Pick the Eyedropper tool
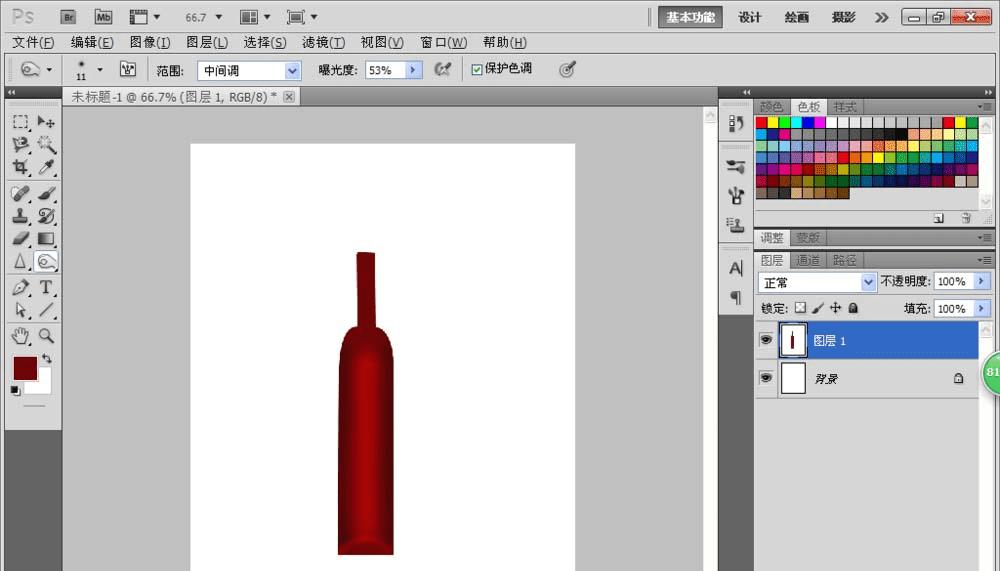Screen dimensions: 1000x571 pos(46,168)
